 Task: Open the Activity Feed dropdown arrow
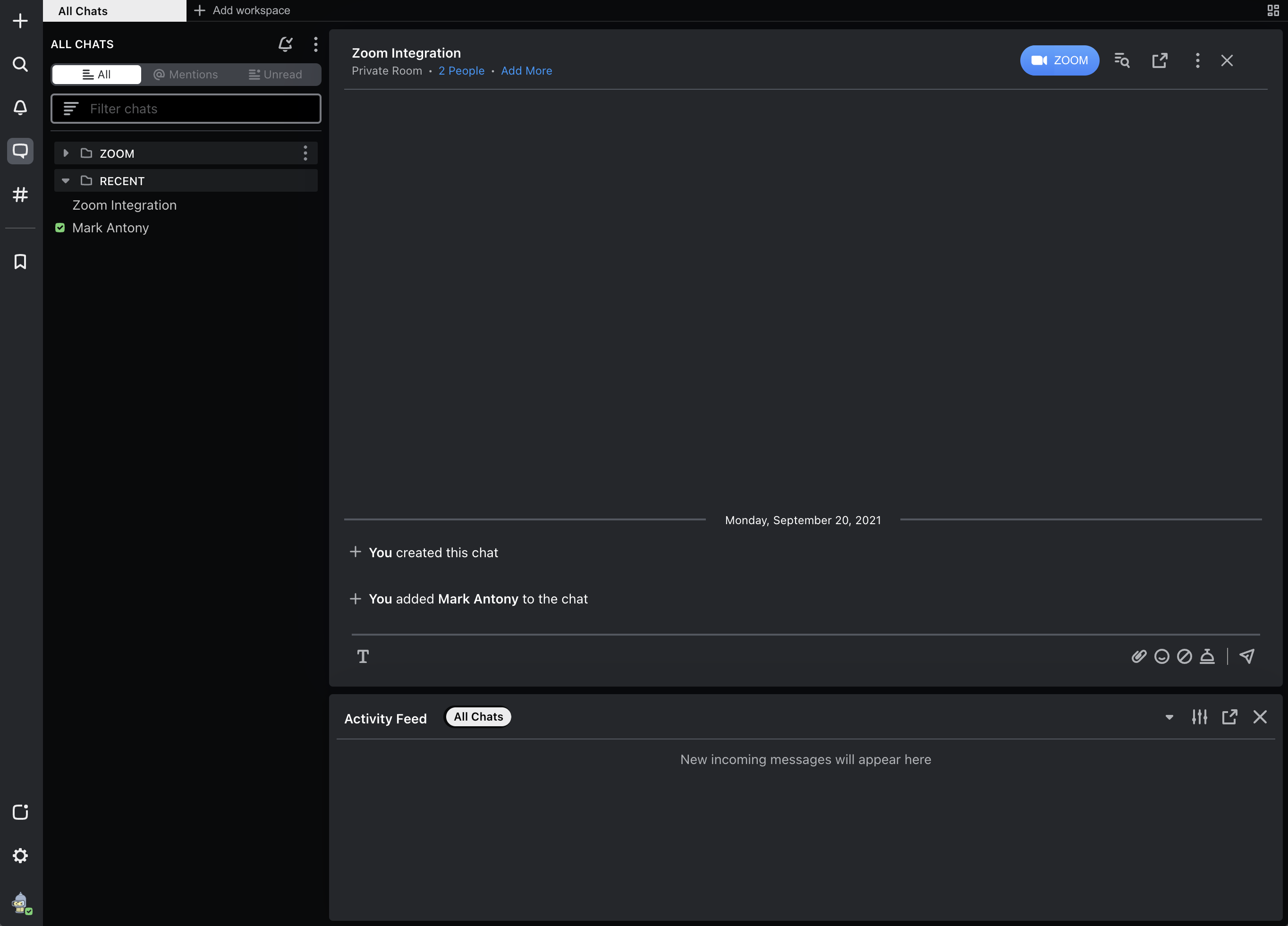pos(1169,717)
